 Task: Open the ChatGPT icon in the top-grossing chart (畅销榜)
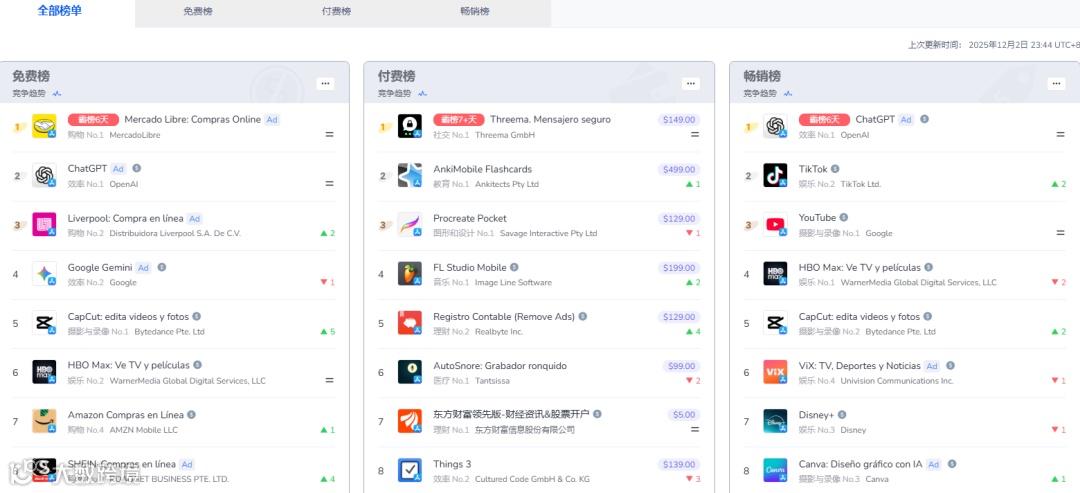pyautogui.click(x=776, y=126)
